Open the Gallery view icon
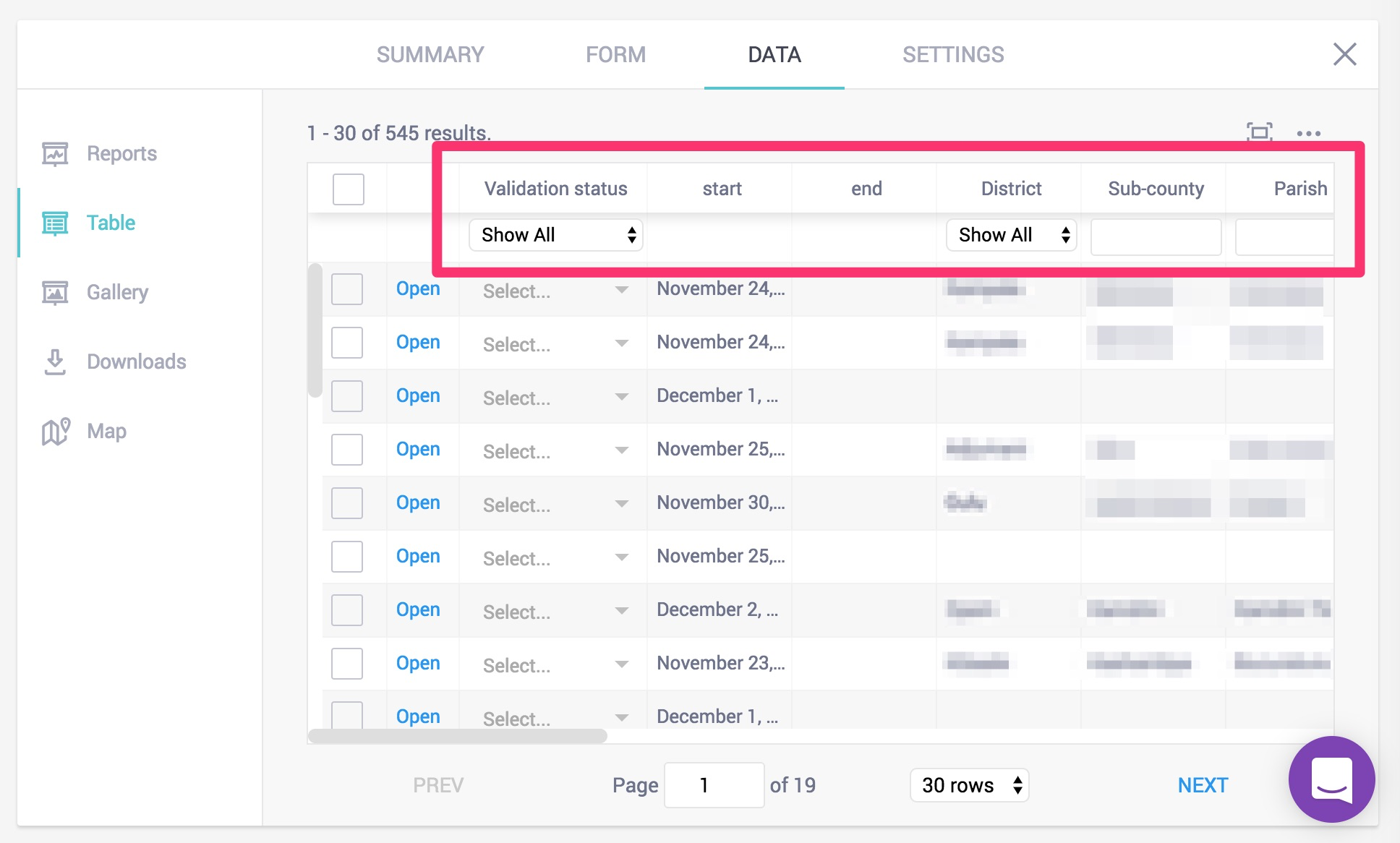This screenshot has height=843, width=1400. coord(55,293)
